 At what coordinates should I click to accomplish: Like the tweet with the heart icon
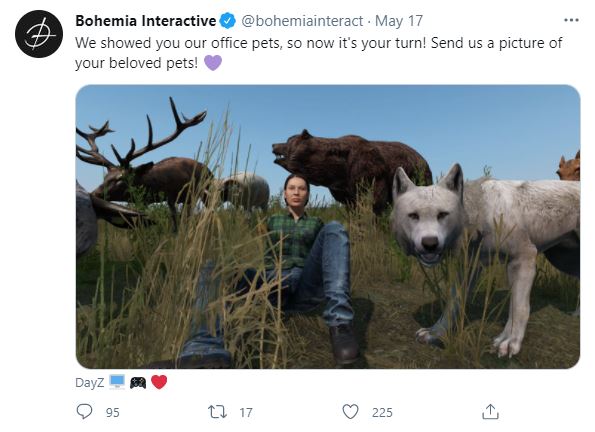click(350, 412)
